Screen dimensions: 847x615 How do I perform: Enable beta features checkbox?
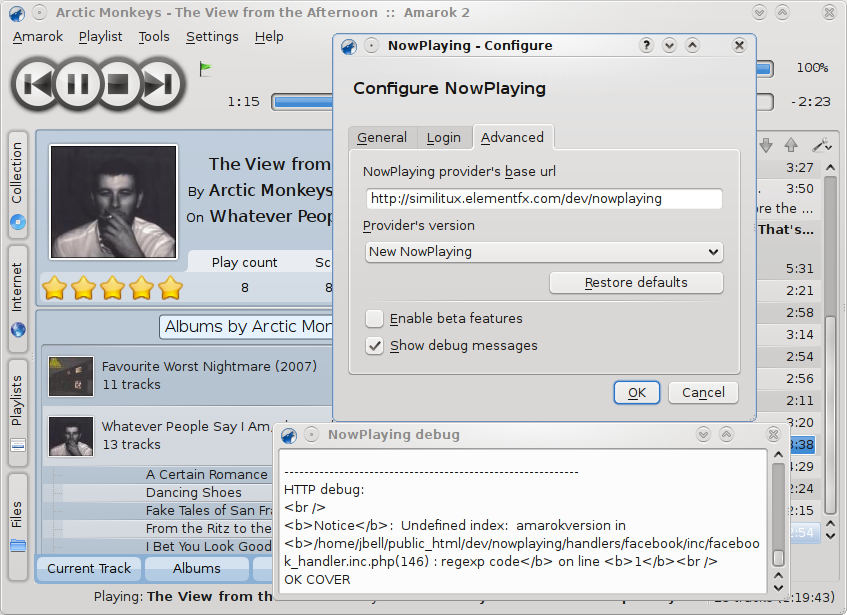pyautogui.click(x=374, y=319)
